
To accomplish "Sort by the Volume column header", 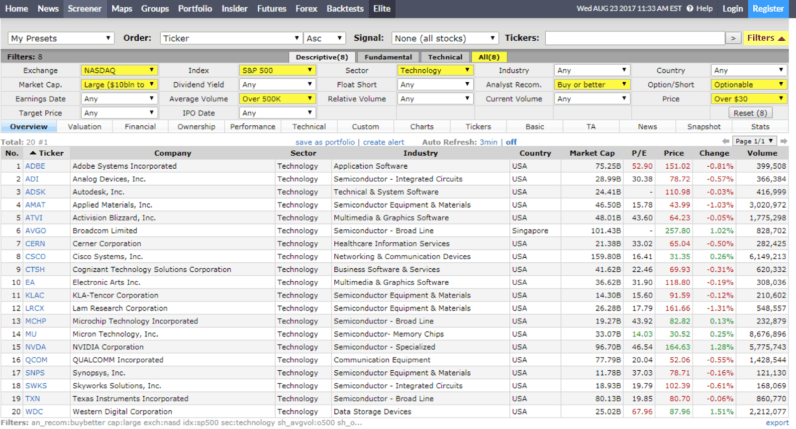I will [762, 153].
